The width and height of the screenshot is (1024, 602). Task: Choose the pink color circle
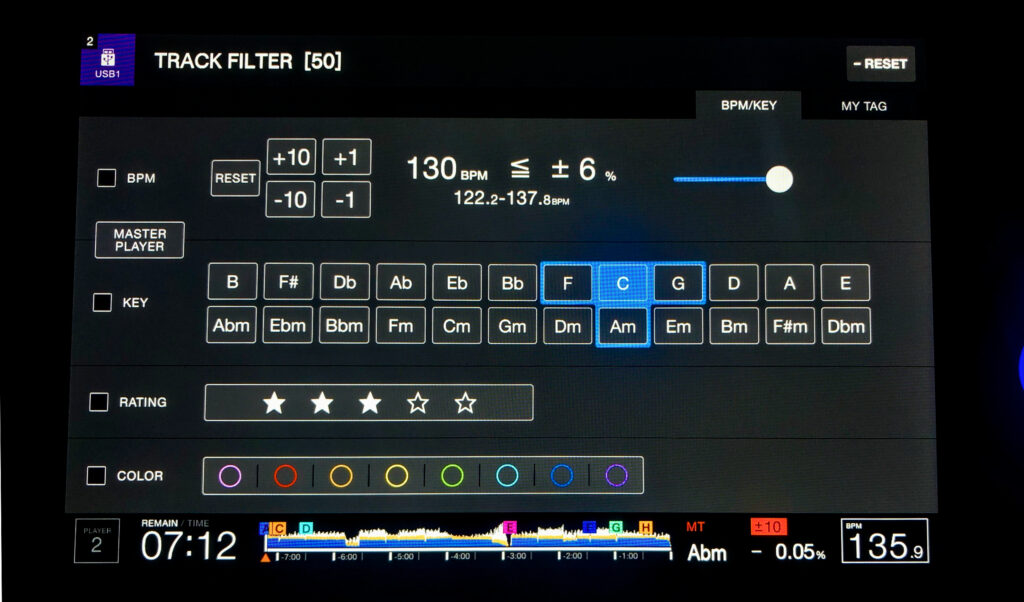point(230,476)
